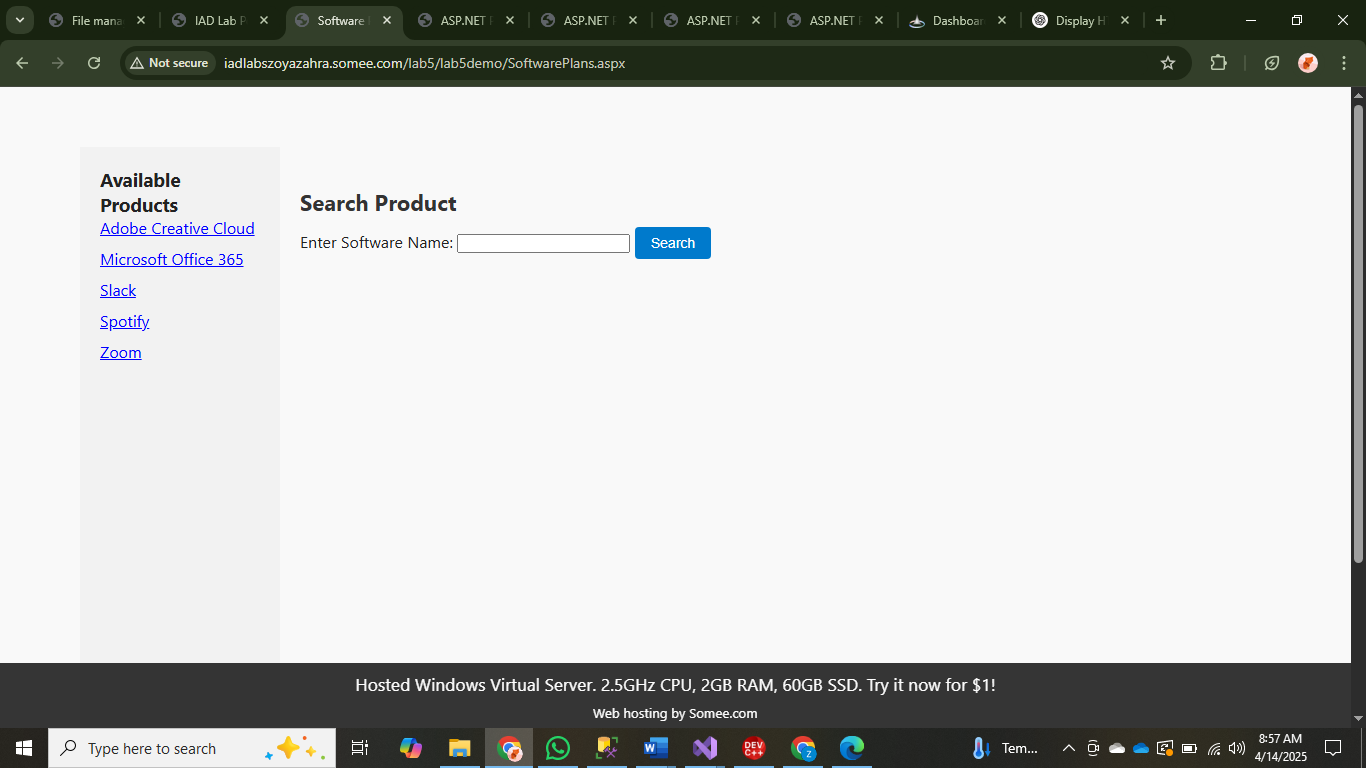This screenshot has height=768, width=1366.
Task: Launch Copilot from the taskbar
Action: click(x=411, y=748)
